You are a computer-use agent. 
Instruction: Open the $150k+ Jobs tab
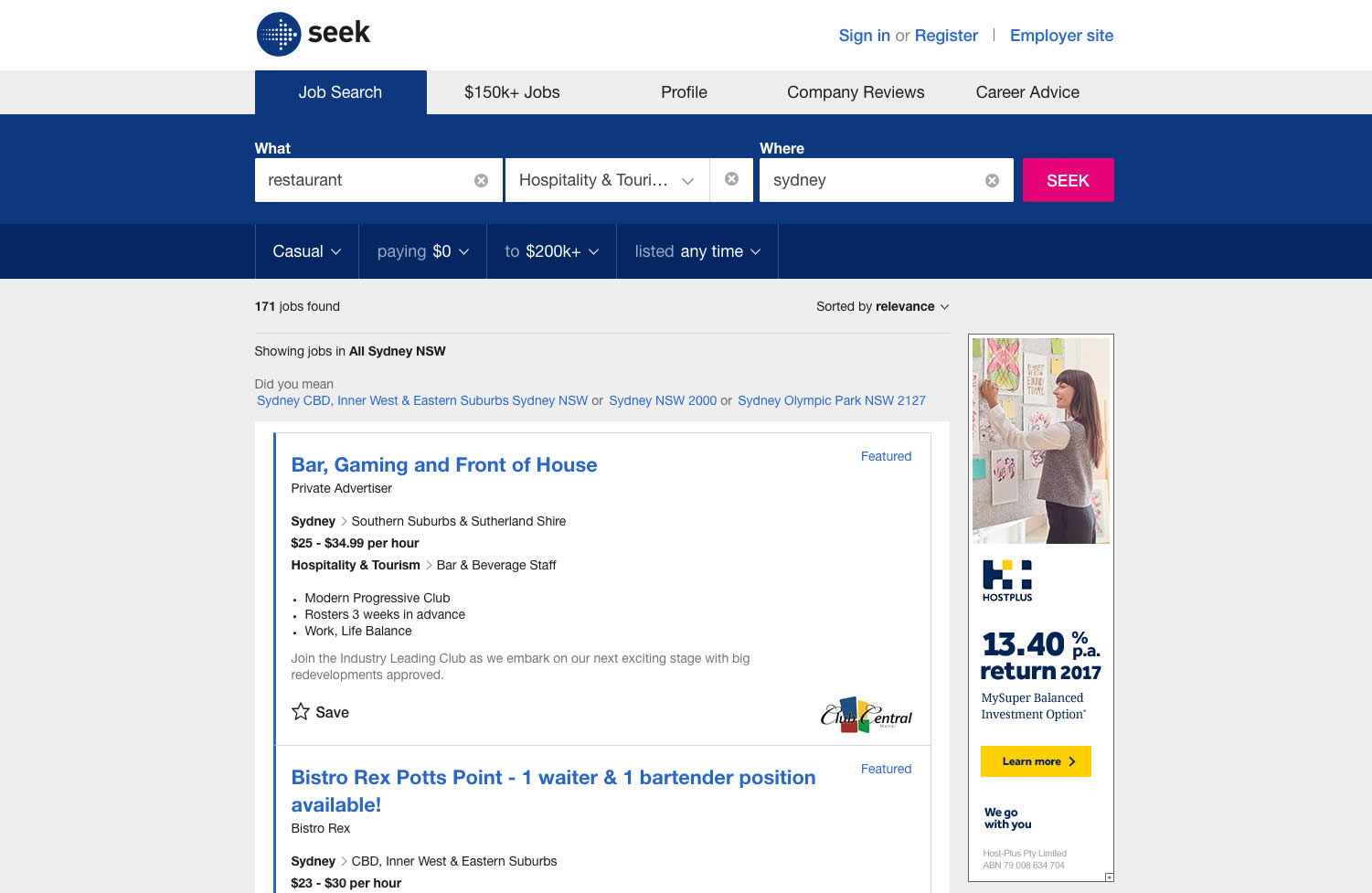click(x=512, y=92)
